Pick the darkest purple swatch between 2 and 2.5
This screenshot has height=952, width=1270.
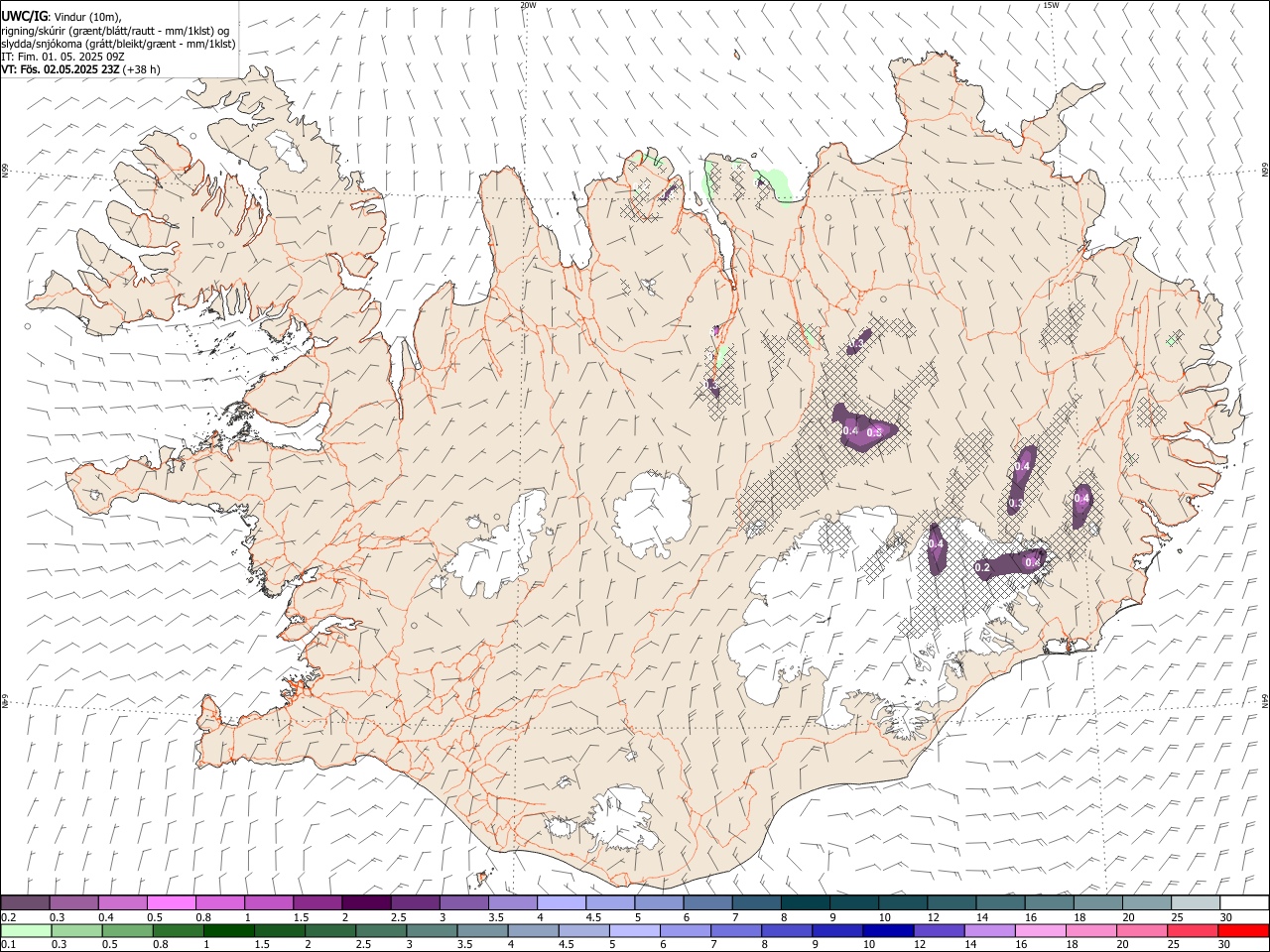(x=365, y=903)
